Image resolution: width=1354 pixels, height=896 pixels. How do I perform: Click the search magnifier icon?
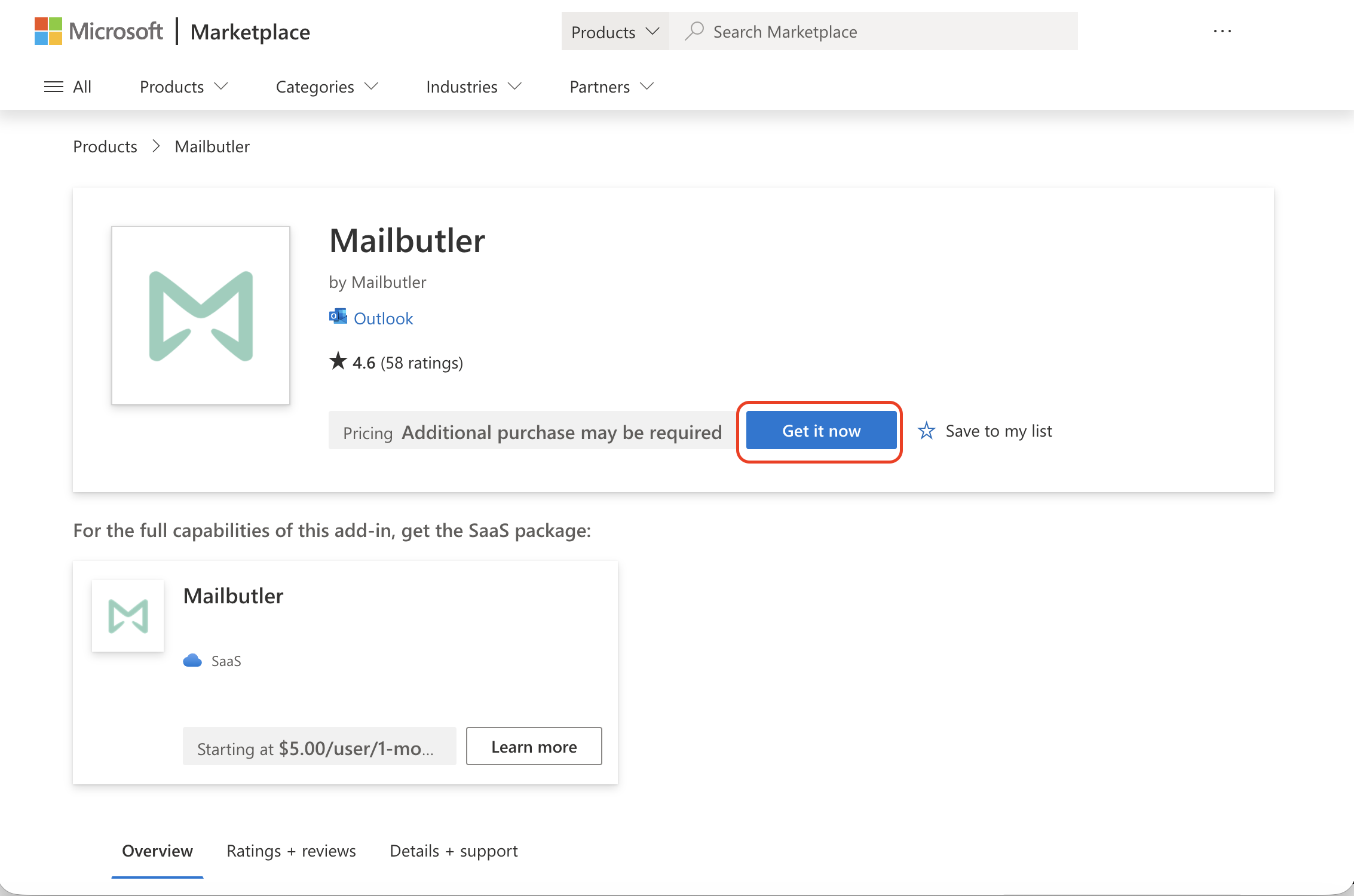coord(694,31)
